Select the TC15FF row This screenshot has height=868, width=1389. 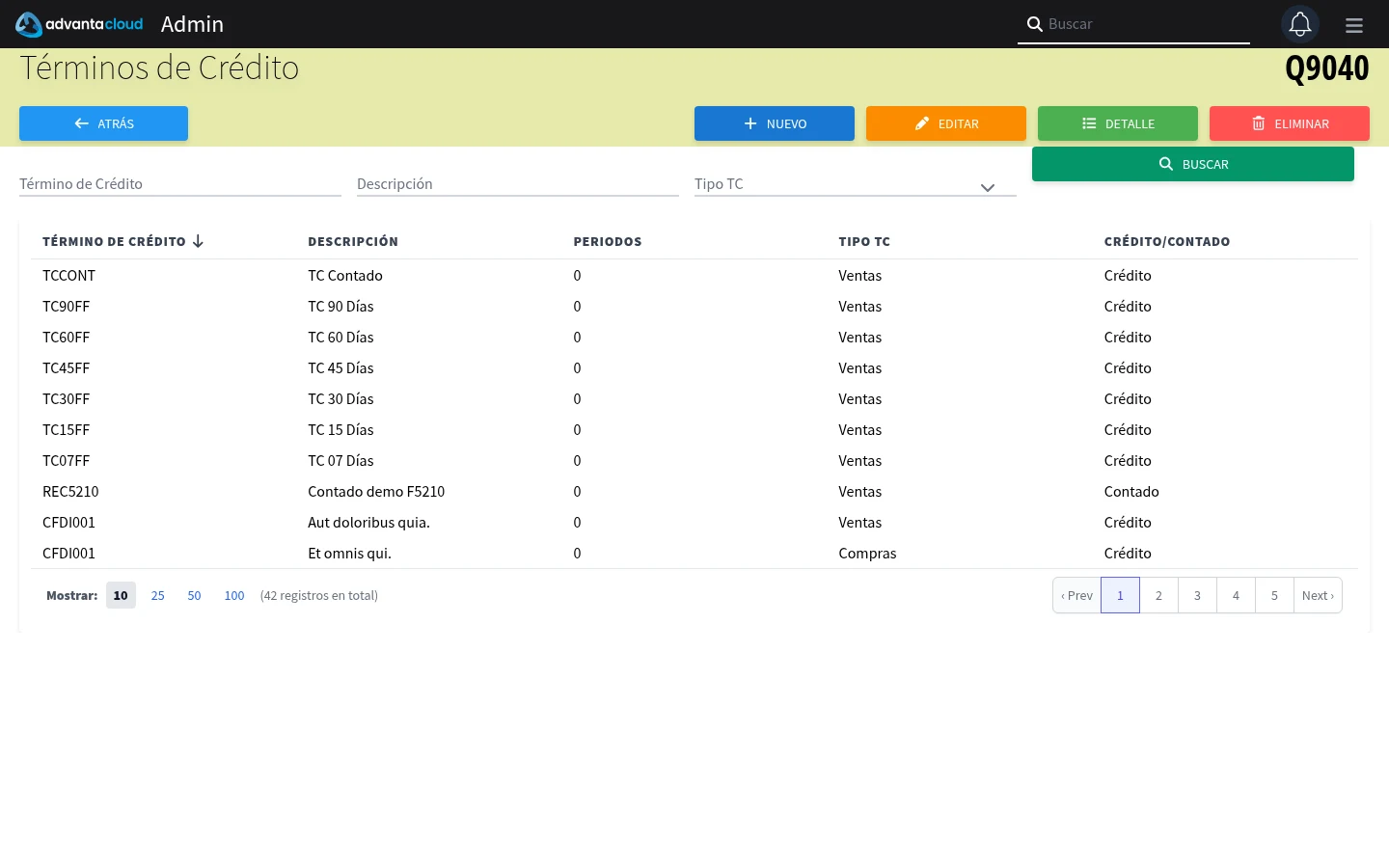(x=694, y=429)
